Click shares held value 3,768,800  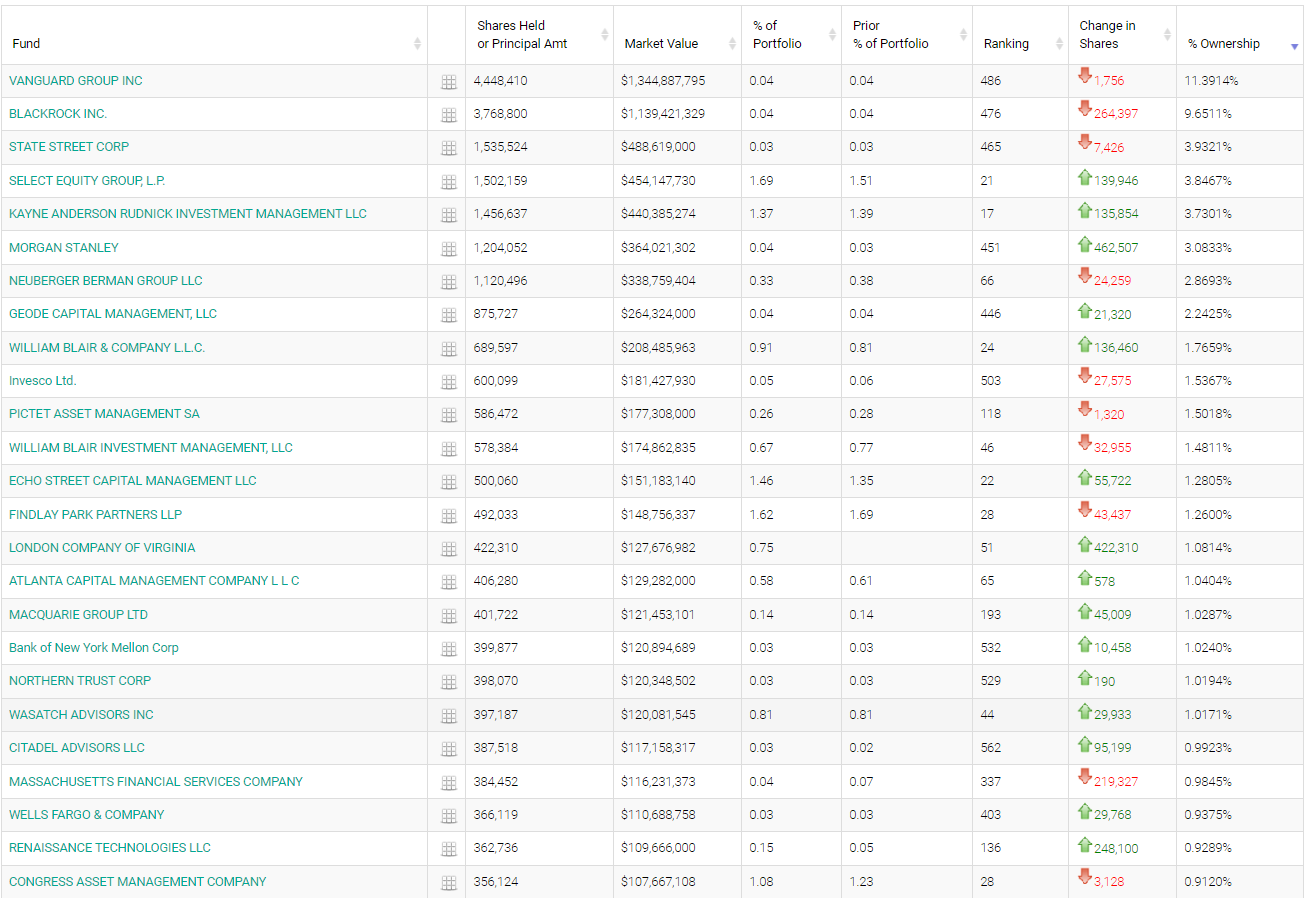(x=500, y=114)
